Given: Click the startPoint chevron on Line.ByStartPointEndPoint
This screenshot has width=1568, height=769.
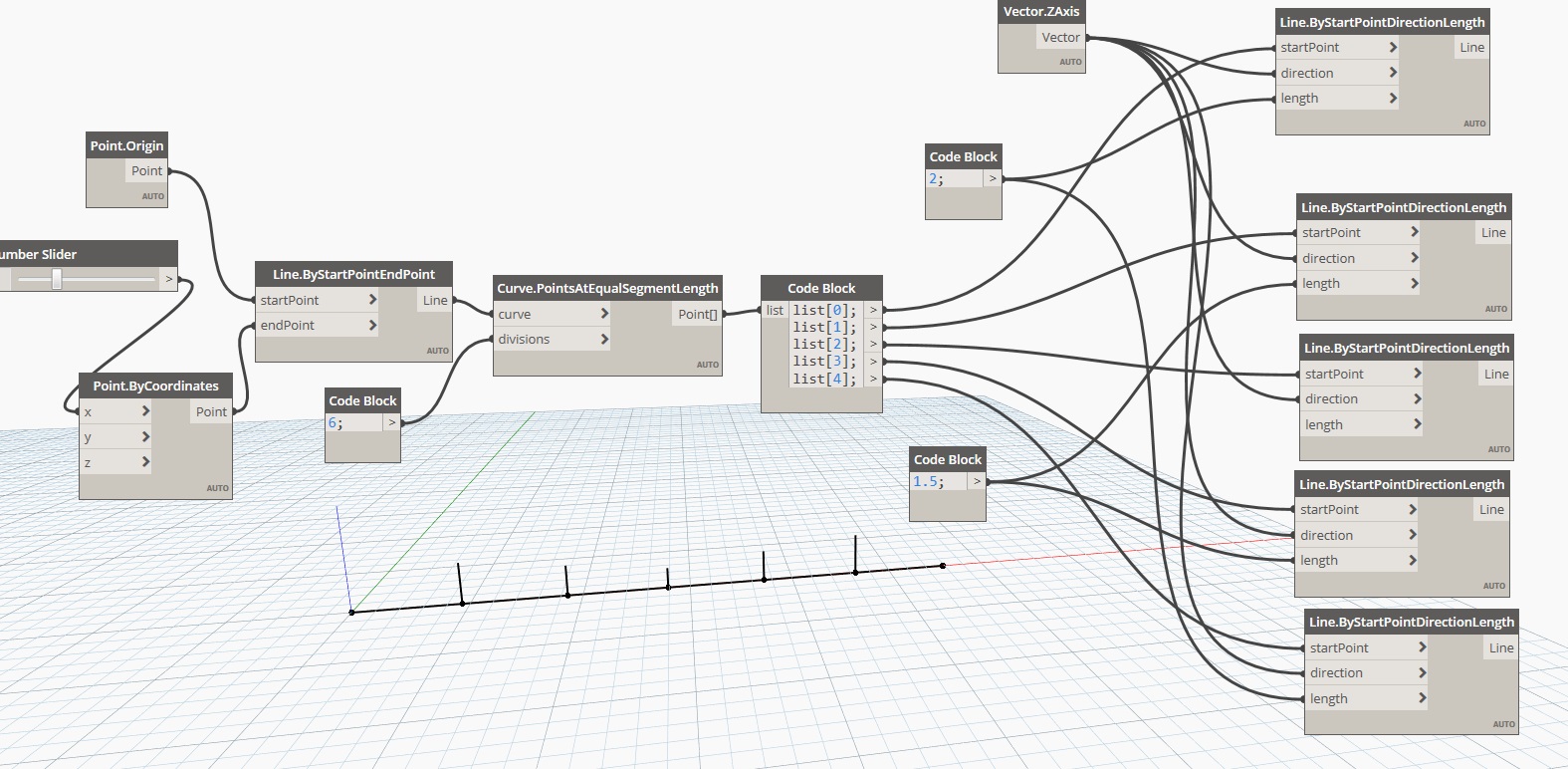Looking at the screenshot, I should [372, 300].
